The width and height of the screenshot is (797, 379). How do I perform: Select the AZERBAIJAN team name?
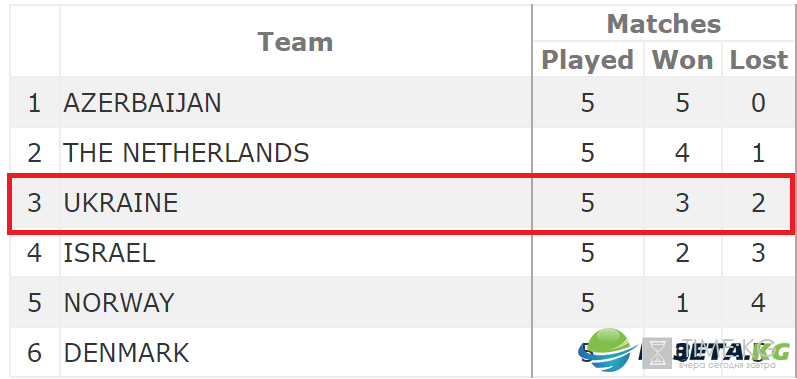click(x=142, y=103)
